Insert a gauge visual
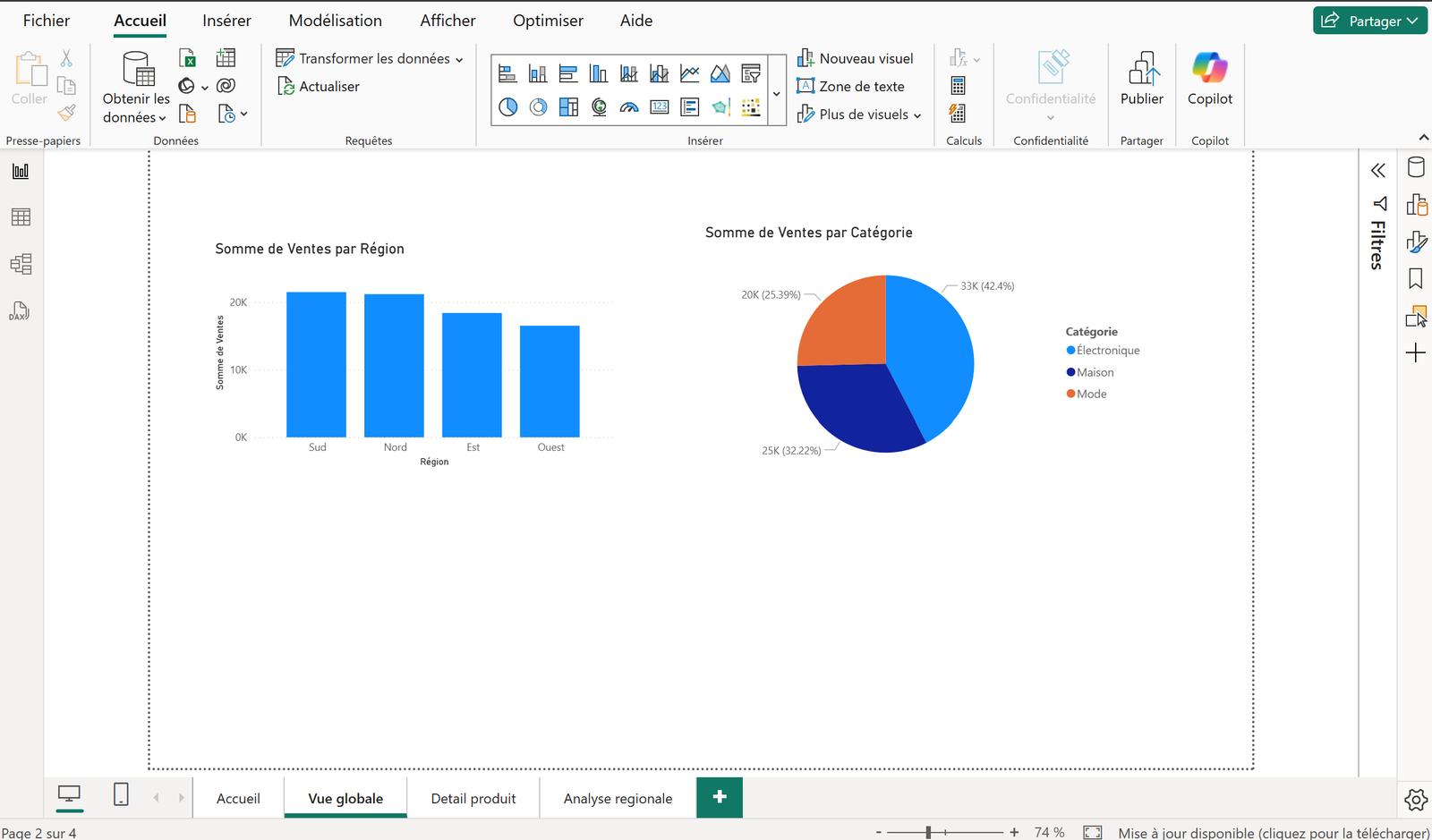Screen dimensions: 1432x840 click(629, 107)
